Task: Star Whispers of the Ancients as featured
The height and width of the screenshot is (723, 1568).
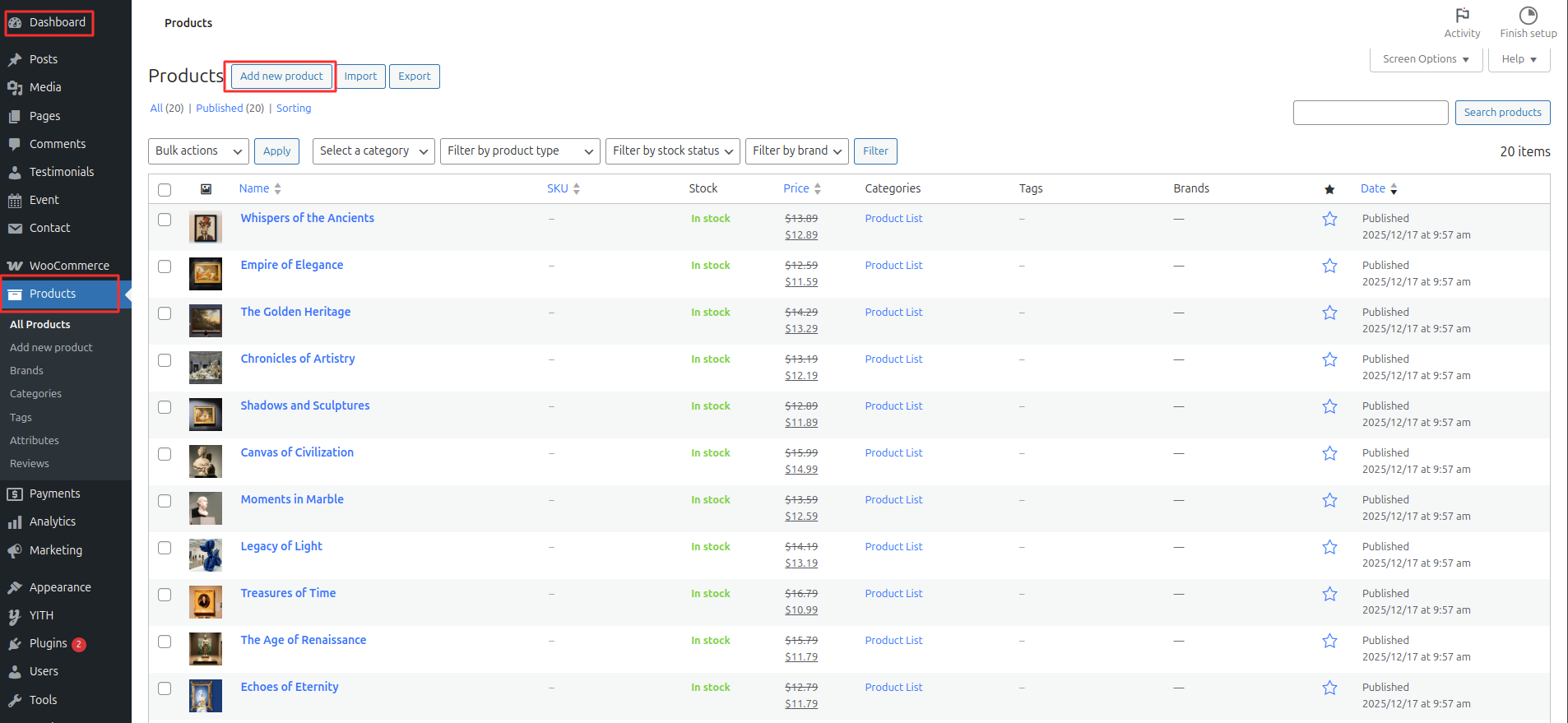Action: (x=1329, y=219)
